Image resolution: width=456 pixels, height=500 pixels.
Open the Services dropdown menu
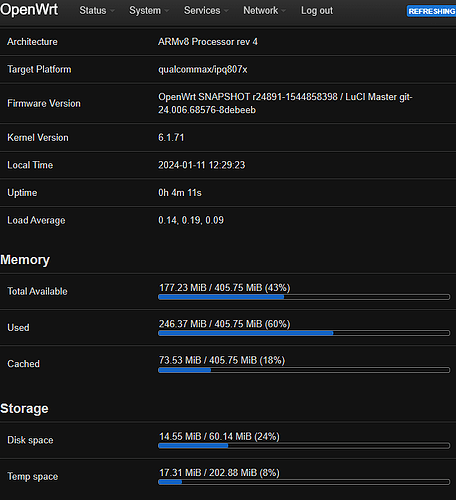206,11
